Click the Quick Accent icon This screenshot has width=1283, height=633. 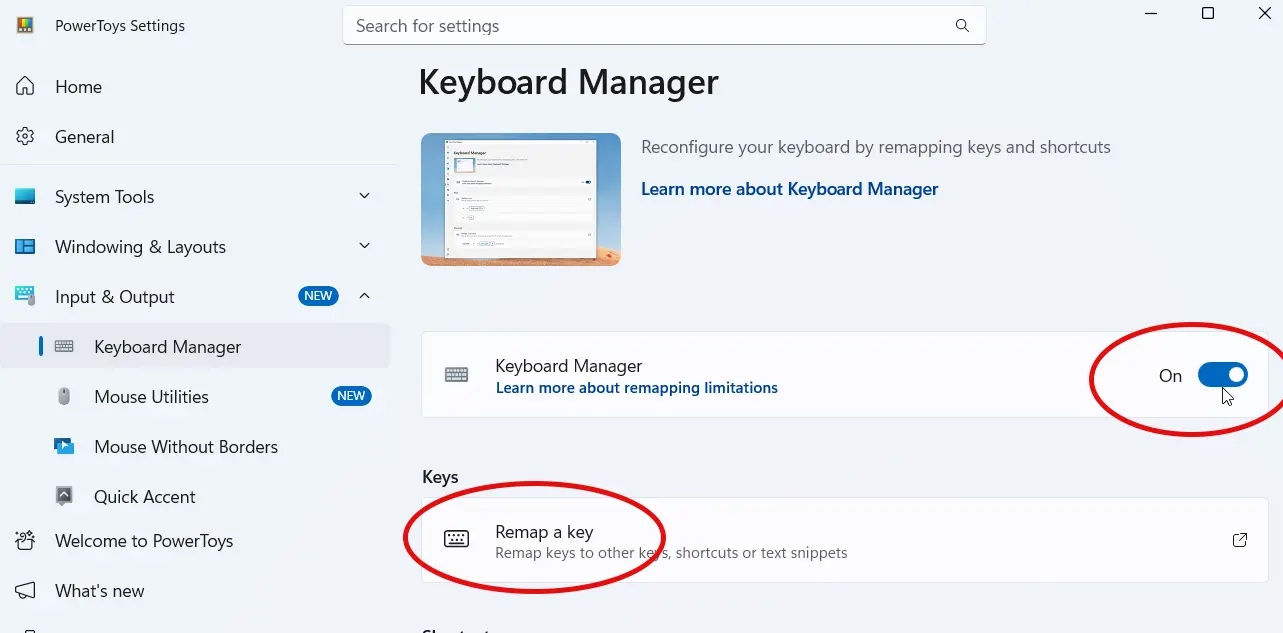pyautogui.click(x=65, y=496)
